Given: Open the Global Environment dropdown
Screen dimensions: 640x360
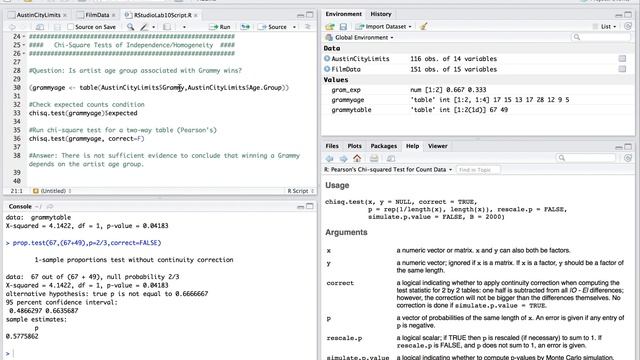Looking at the screenshot, I should 360,38.
